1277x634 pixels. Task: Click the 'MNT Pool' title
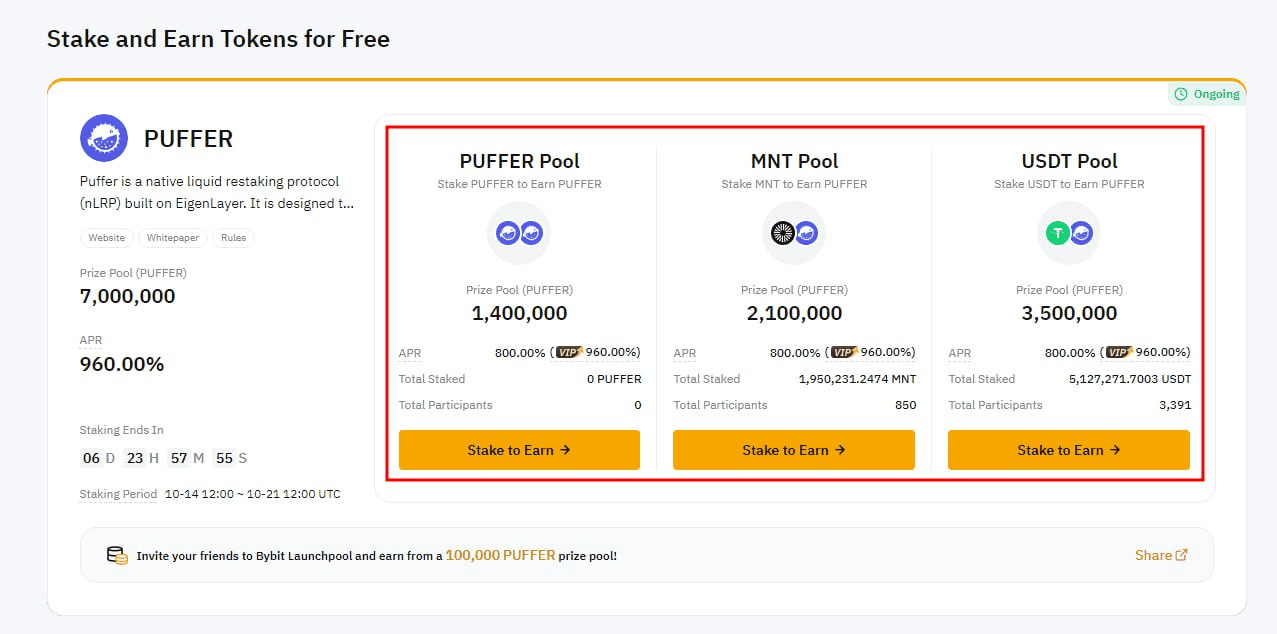794,161
